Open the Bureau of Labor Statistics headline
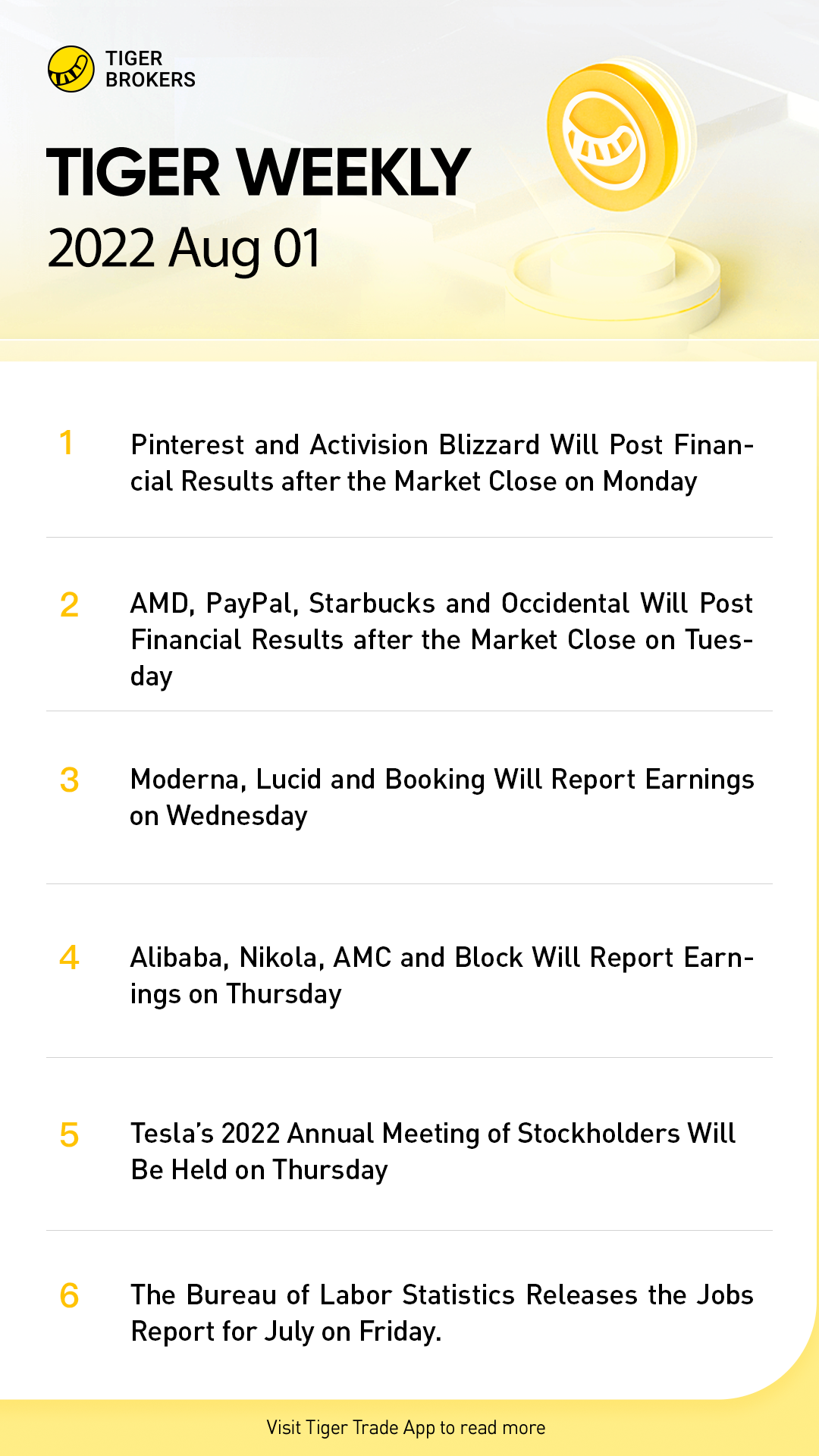Image resolution: width=819 pixels, height=1456 pixels. click(x=441, y=1313)
